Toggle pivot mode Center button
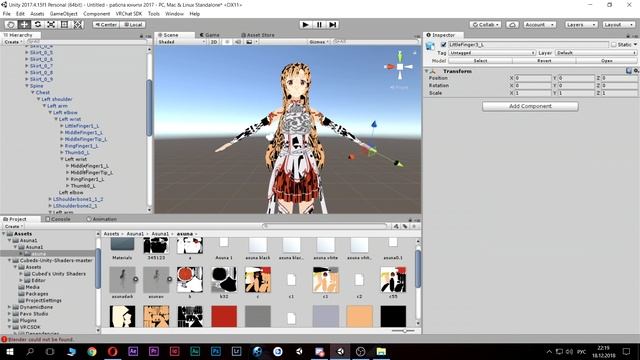The width and height of the screenshot is (640, 360). 106,24
